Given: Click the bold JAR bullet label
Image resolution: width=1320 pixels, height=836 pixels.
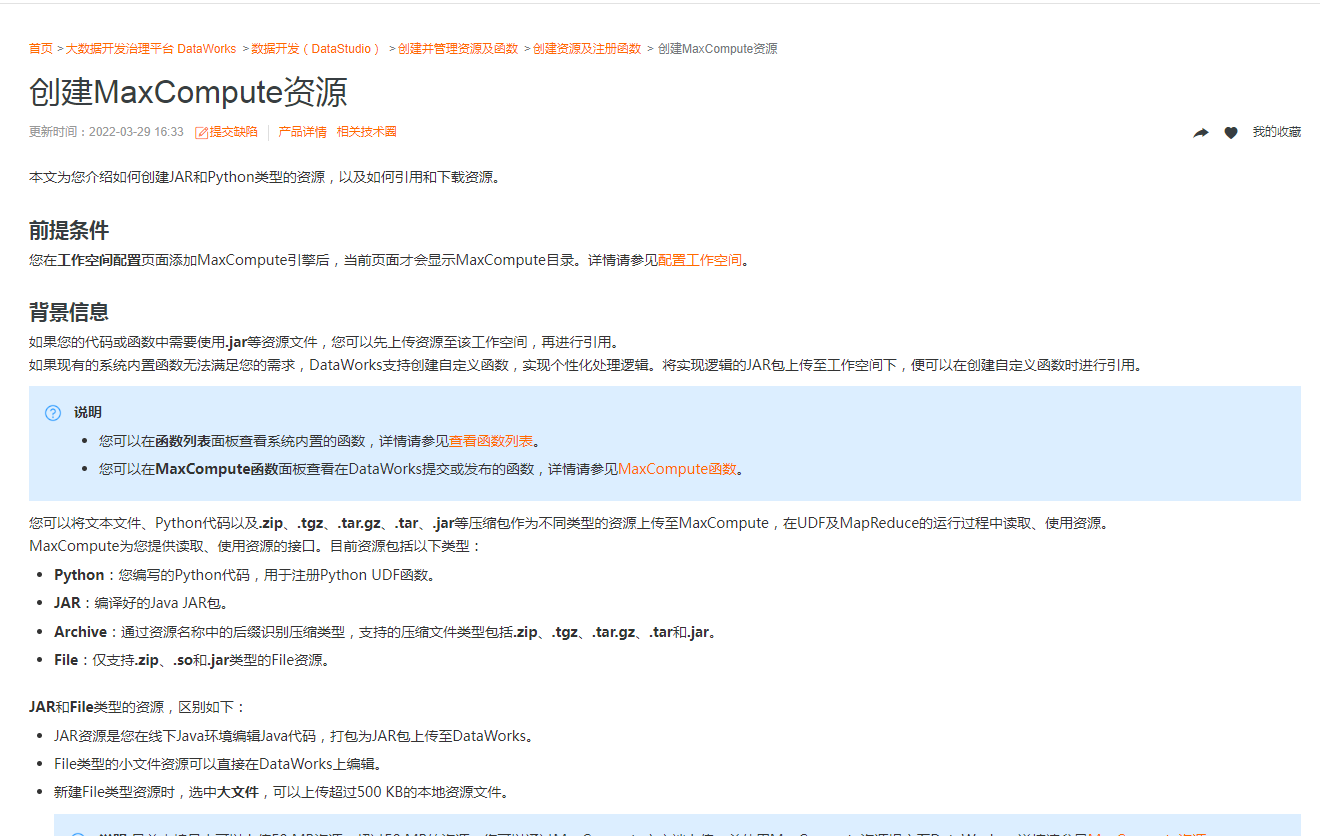Looking at the screenshot, I should tap(68, 603).
